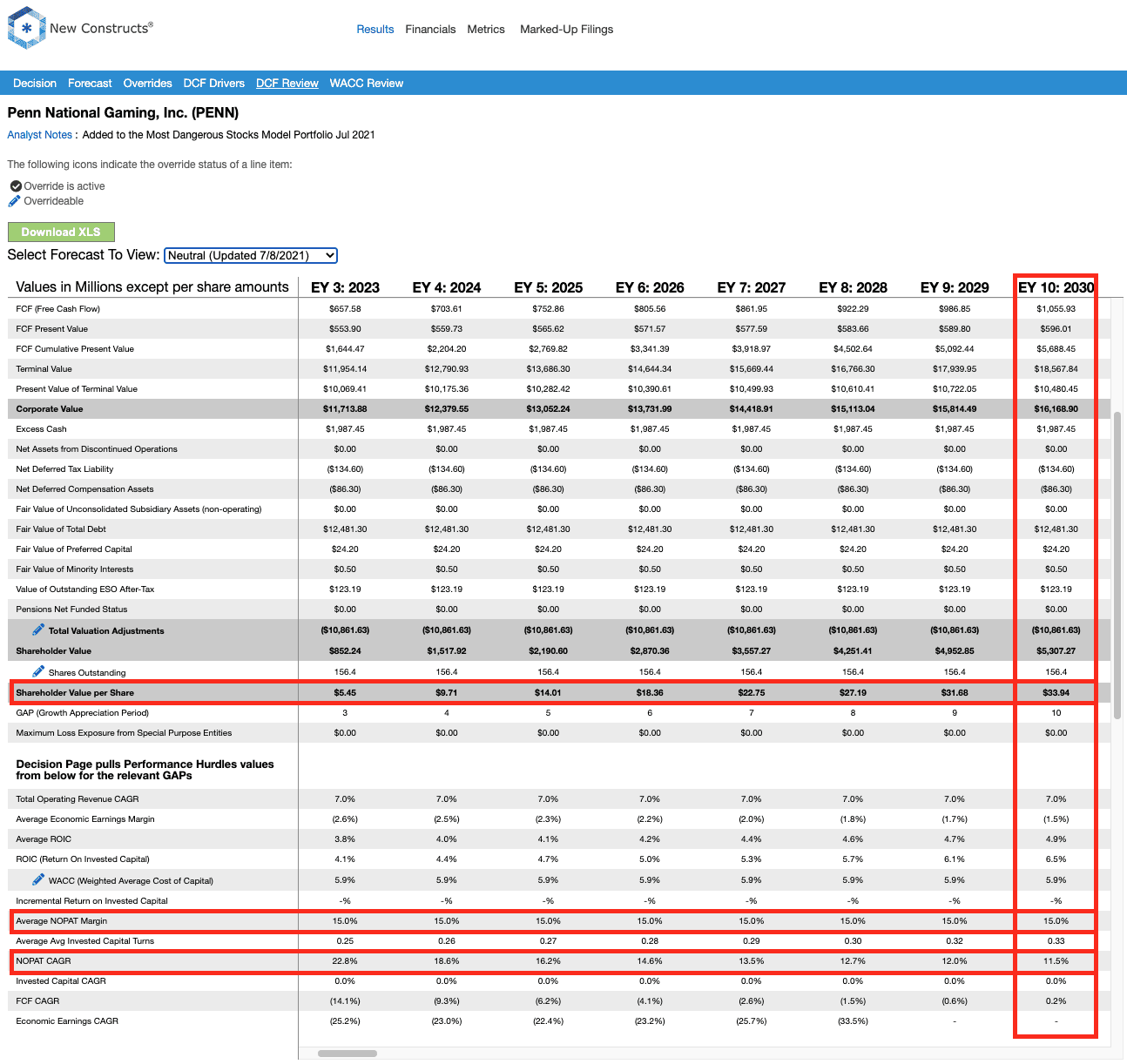Click the Corporate Value row label
The height and width of the screenshot is (1064, 1127).
[50, 409]
